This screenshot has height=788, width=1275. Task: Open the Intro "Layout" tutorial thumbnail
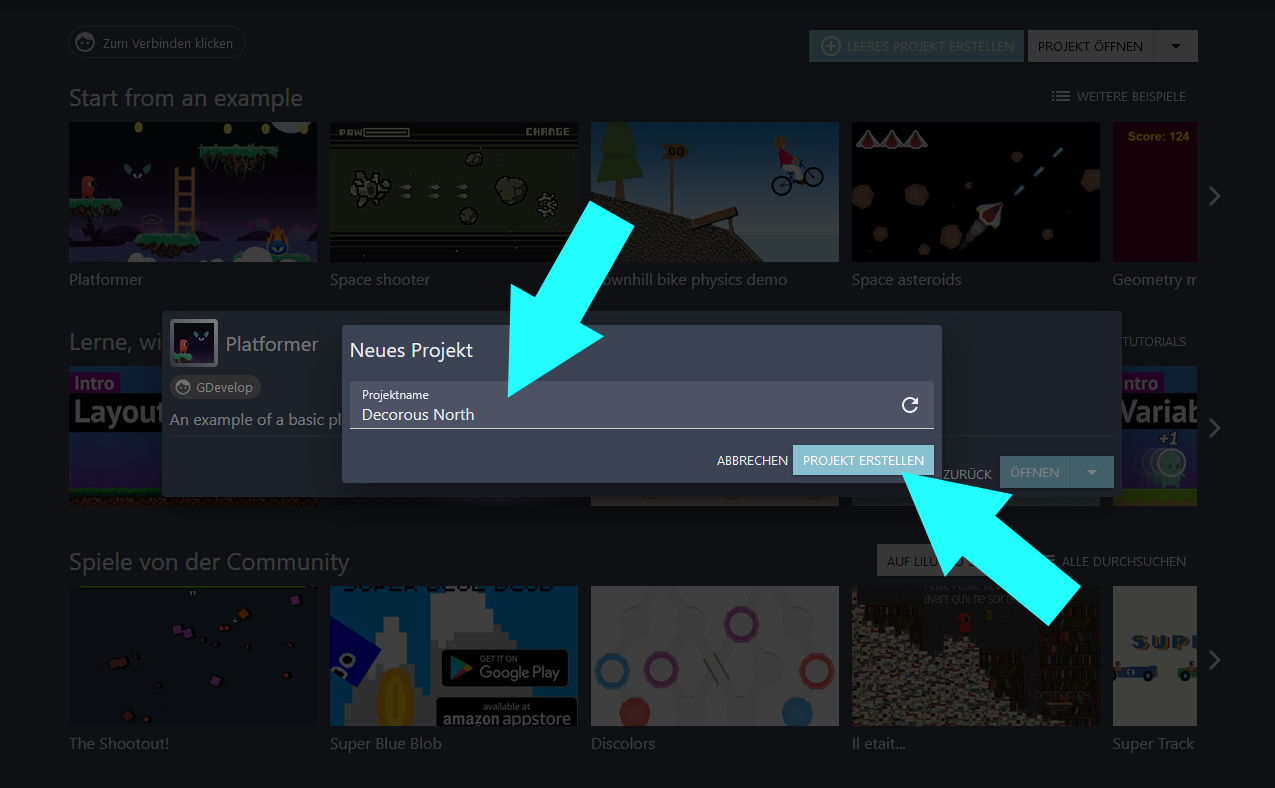coord(116,435)
